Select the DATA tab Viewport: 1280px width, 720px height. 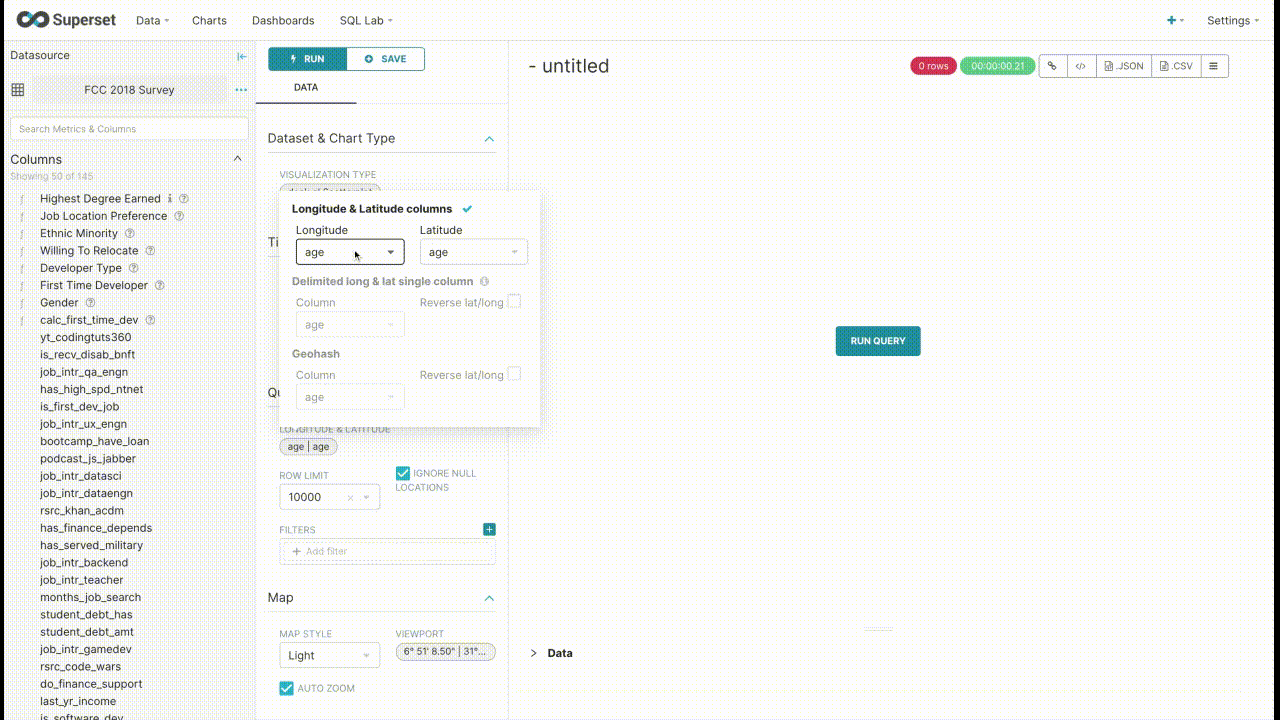306,88
